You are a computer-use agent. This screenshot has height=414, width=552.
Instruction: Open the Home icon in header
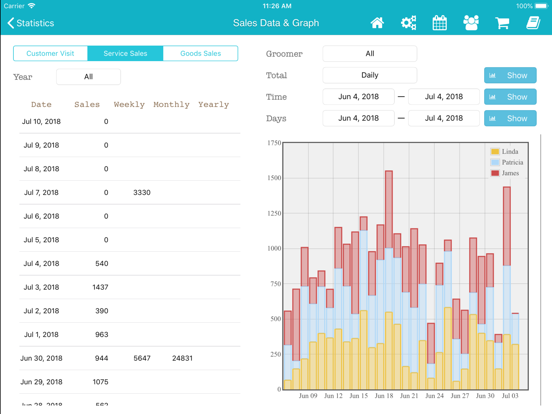(x=377, y=23)
